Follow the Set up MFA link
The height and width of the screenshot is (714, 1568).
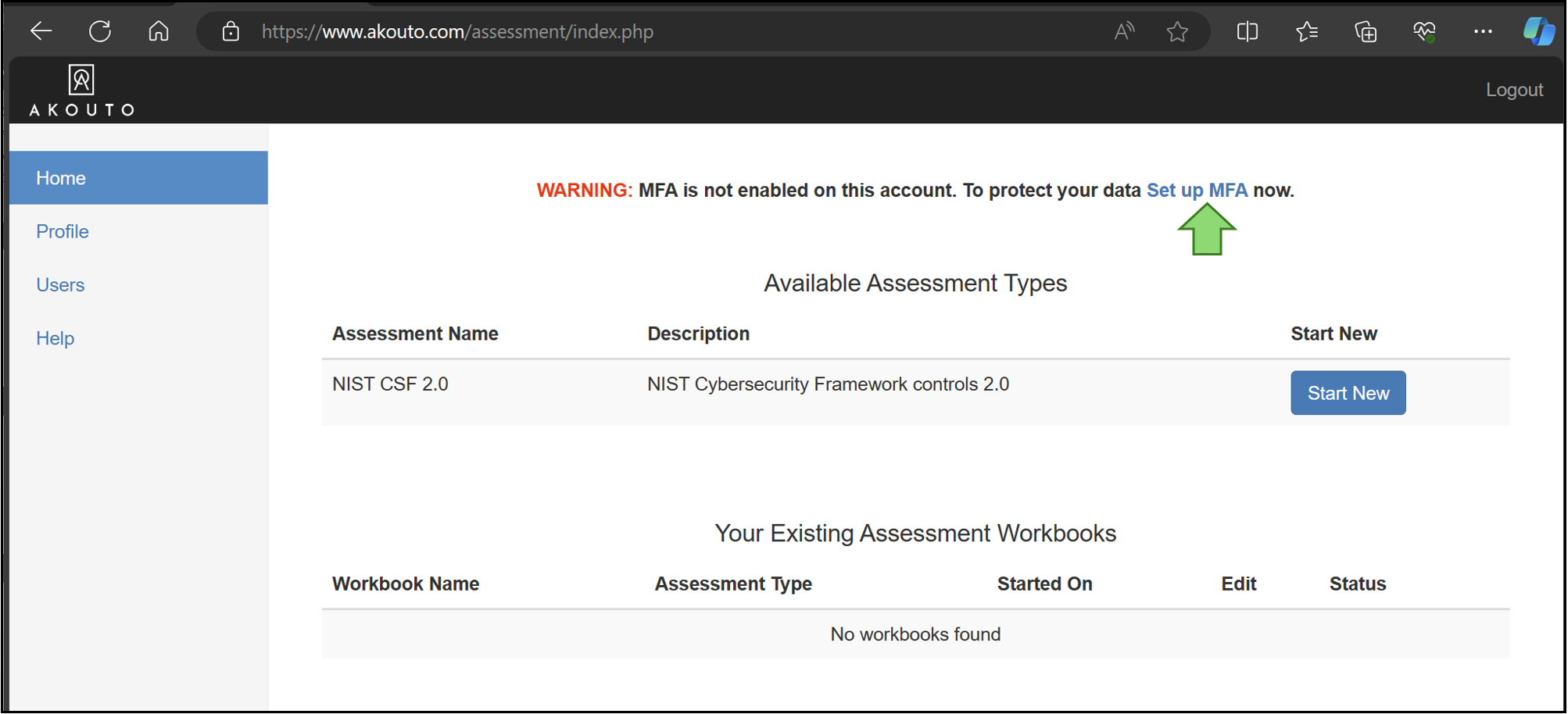coord(1197,191)
